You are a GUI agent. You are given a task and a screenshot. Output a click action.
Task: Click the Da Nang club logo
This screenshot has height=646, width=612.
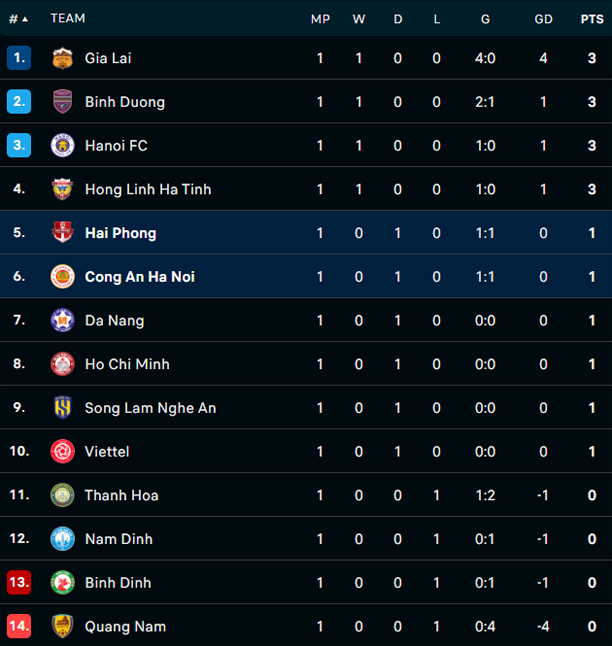(62, 320)
